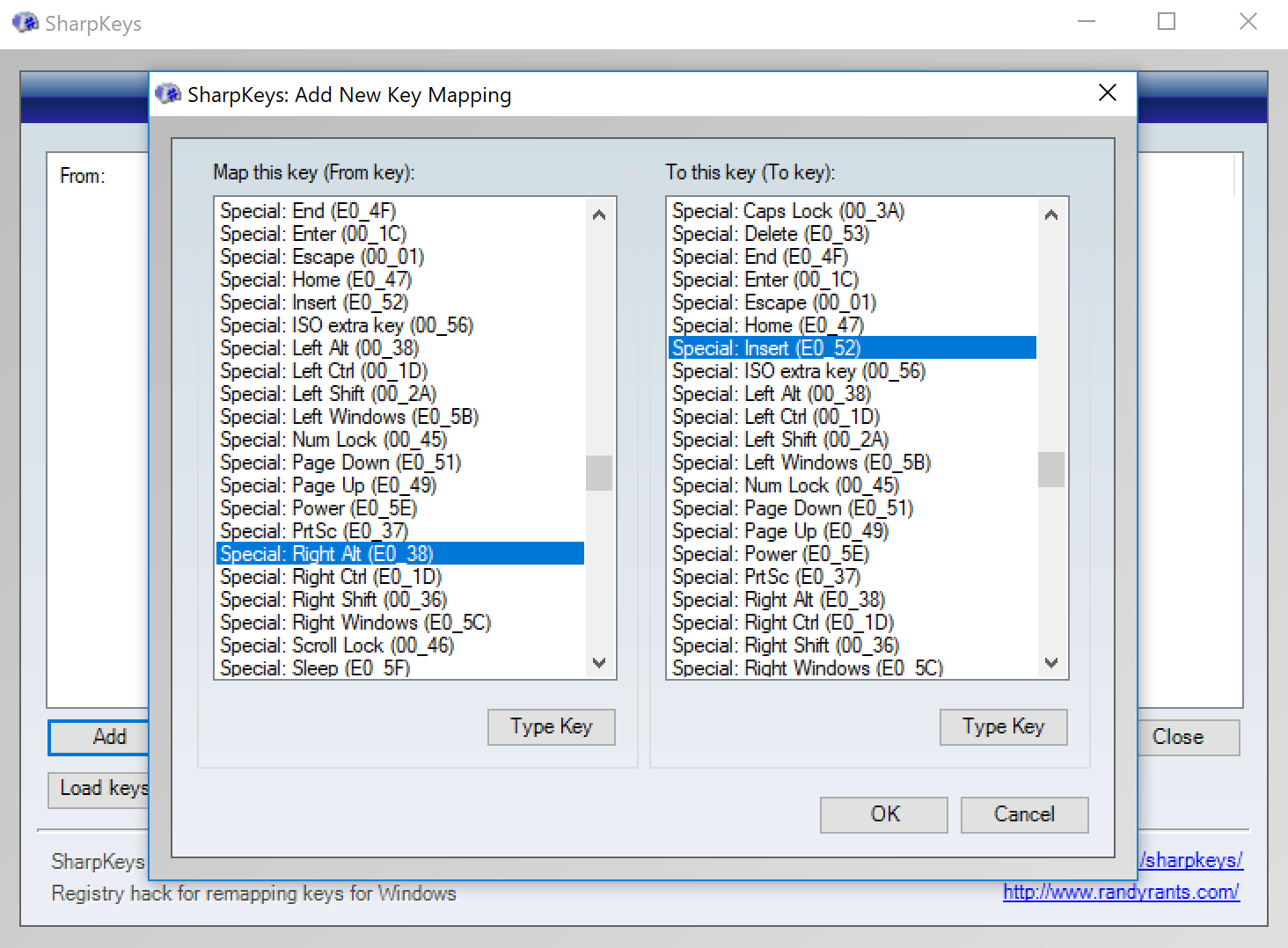Select Home (E0_47) in To key list
The width and height of the screenshot is (1288, 948).
point(853,325)
